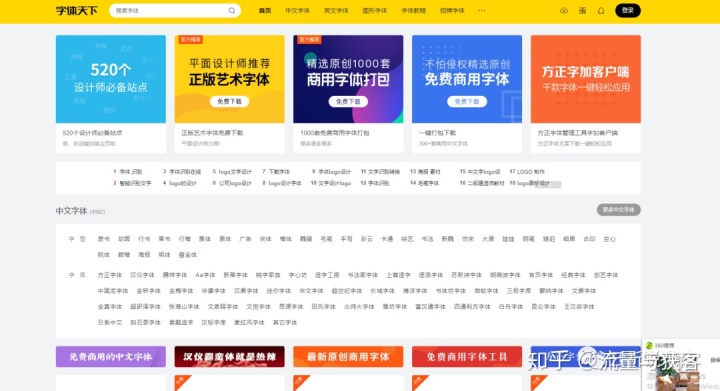Open the 520个设计师必备站点 banner

click(111, 79)
